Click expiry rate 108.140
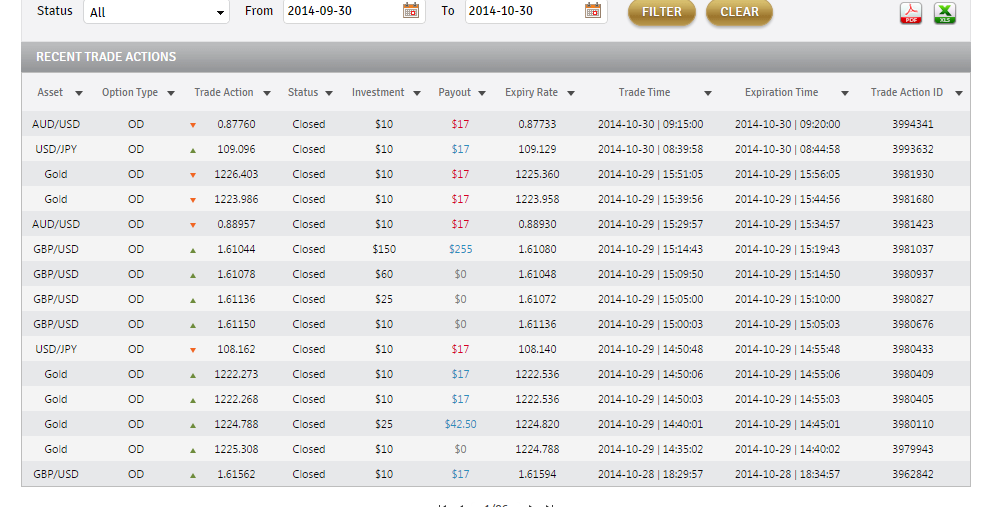 [x=537, y=349]
